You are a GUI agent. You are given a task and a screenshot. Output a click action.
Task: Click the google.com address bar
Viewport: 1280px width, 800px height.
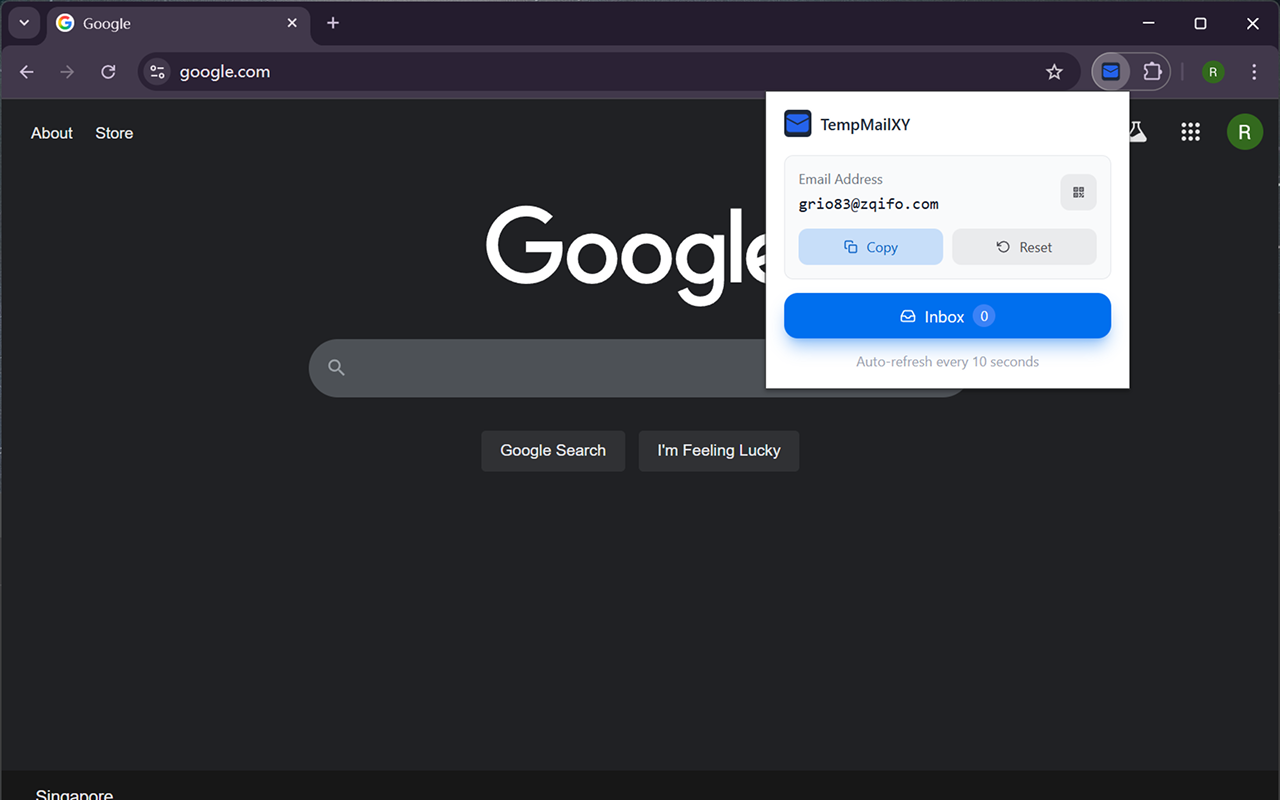coord(609,72)
